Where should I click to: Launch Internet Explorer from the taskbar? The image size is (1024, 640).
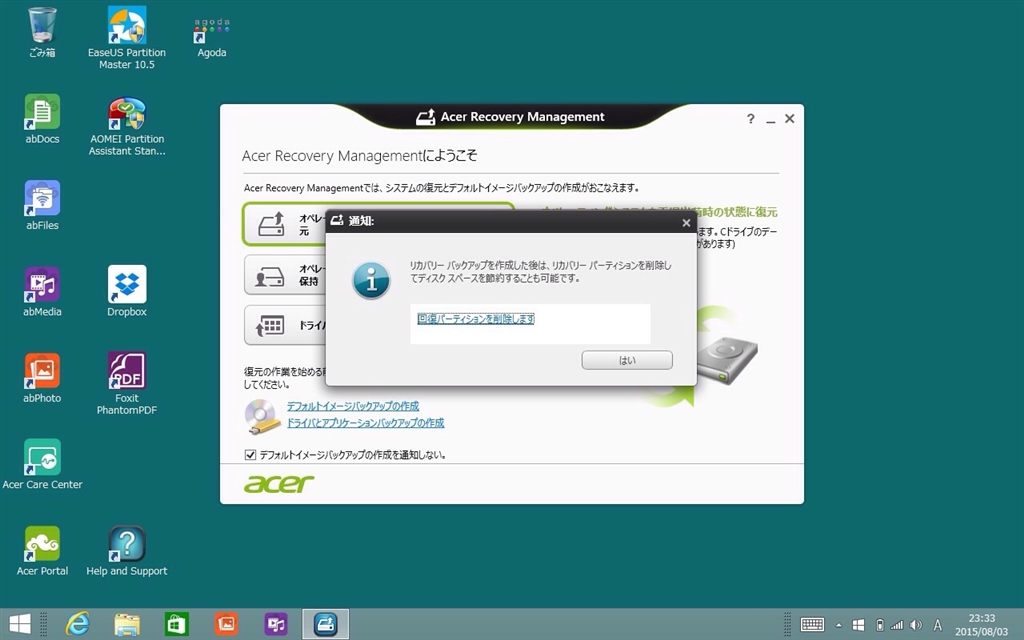point(77,624)
